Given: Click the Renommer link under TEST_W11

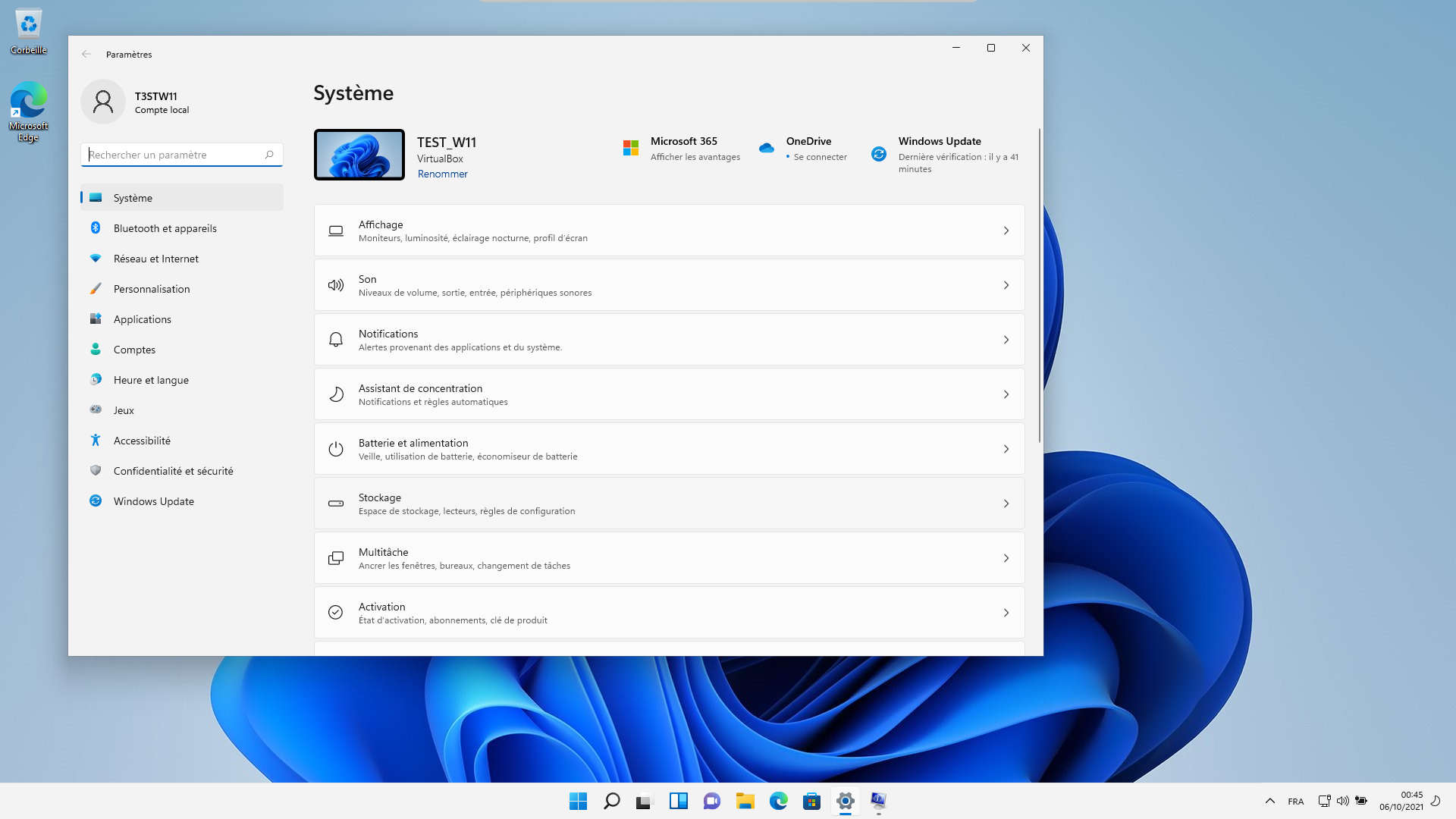Looking at the screenshot, I should (x=443, y=174).
